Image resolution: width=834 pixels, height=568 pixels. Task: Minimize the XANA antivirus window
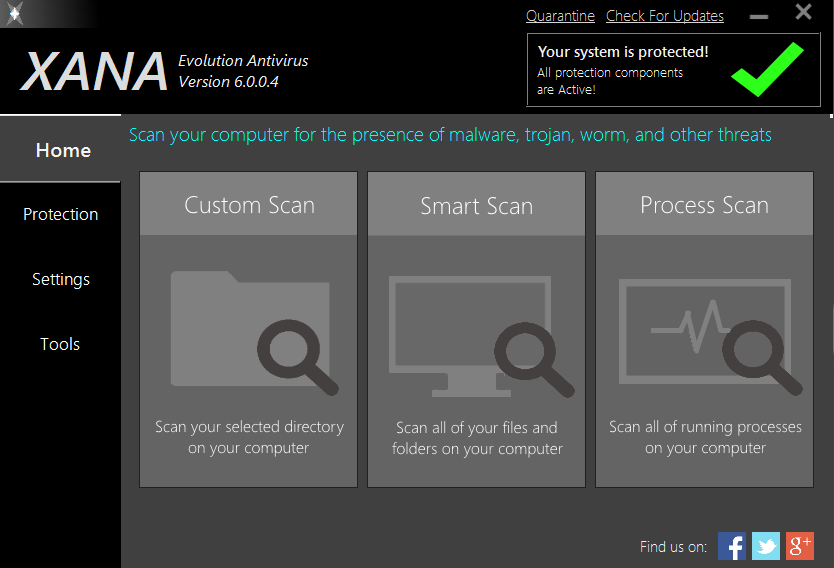(760, 16)
